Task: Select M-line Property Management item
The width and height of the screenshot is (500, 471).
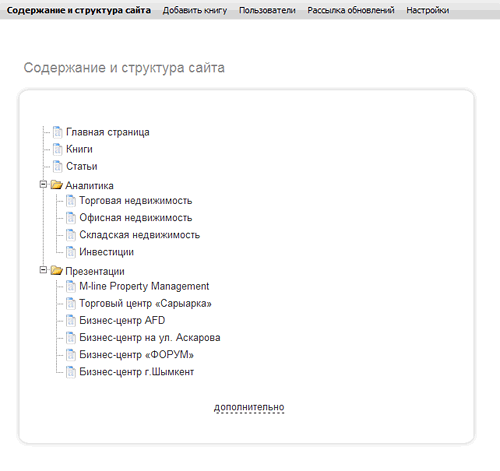Action: 144,286
